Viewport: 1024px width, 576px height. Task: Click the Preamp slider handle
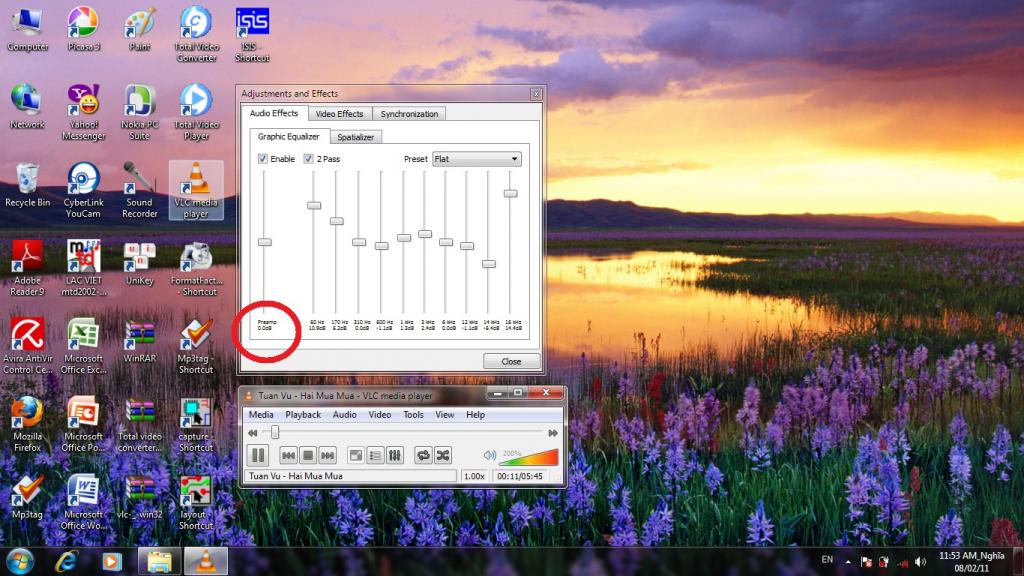click(264, 242)
